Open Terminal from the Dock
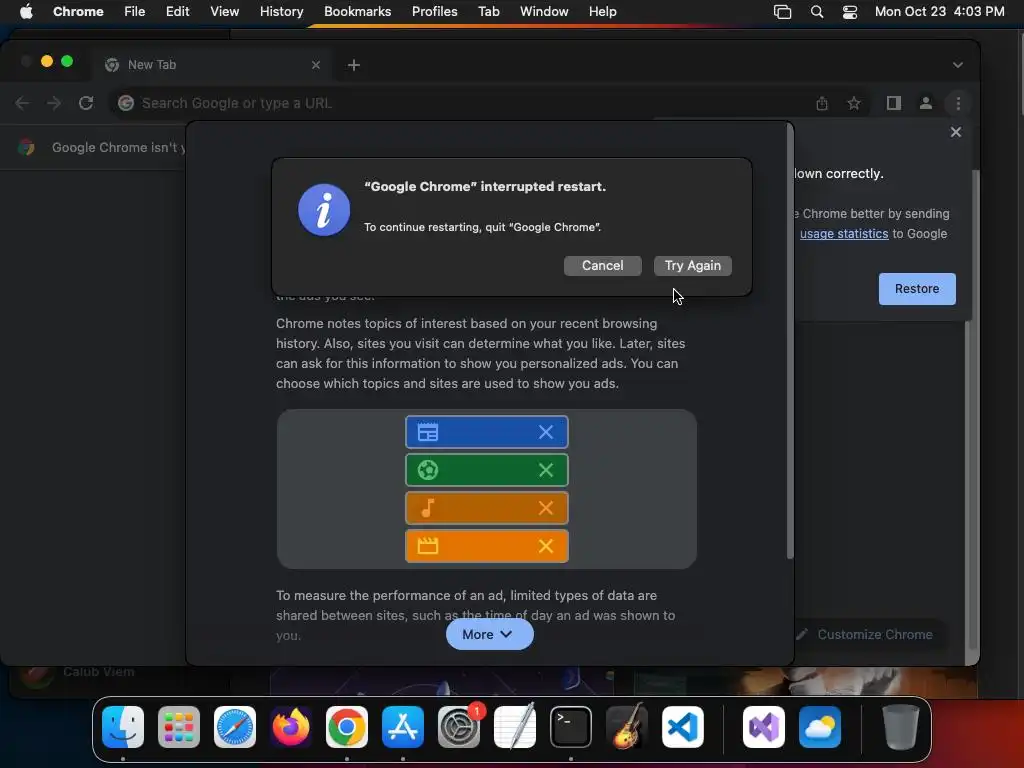The width and height of the screenshot is (1024, 768). (571, 727)
